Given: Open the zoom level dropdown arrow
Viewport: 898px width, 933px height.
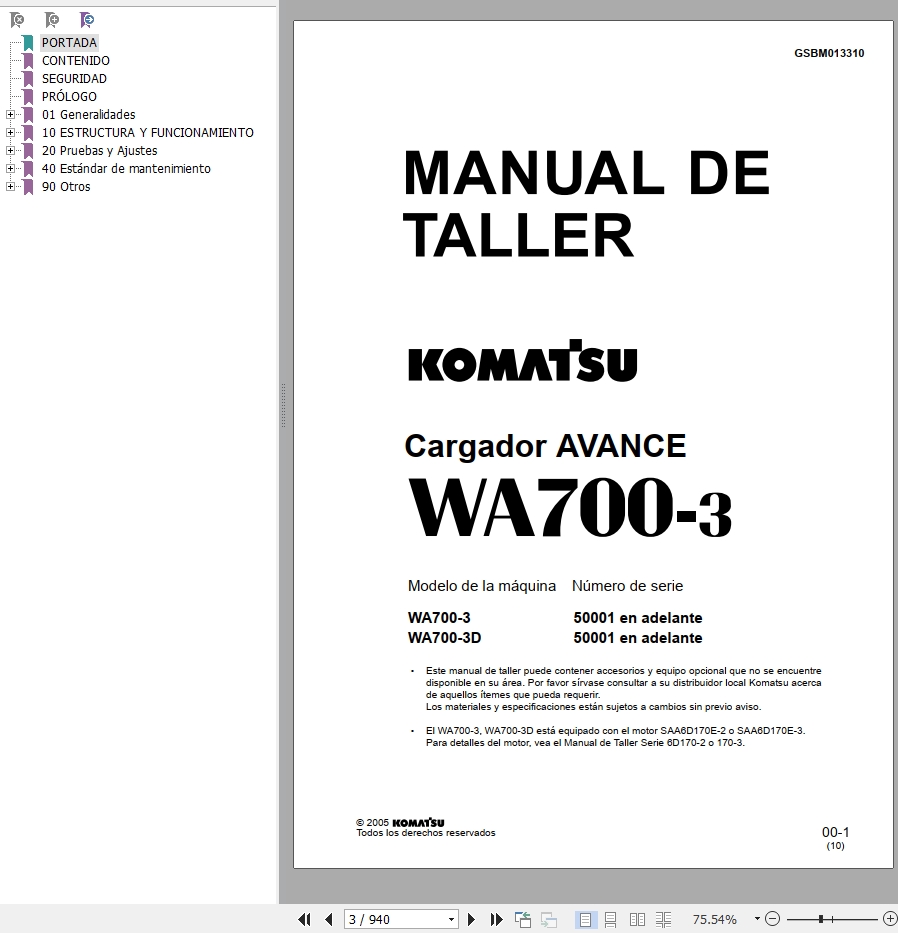Looking at the screenshot, I should tap(757, 919).
